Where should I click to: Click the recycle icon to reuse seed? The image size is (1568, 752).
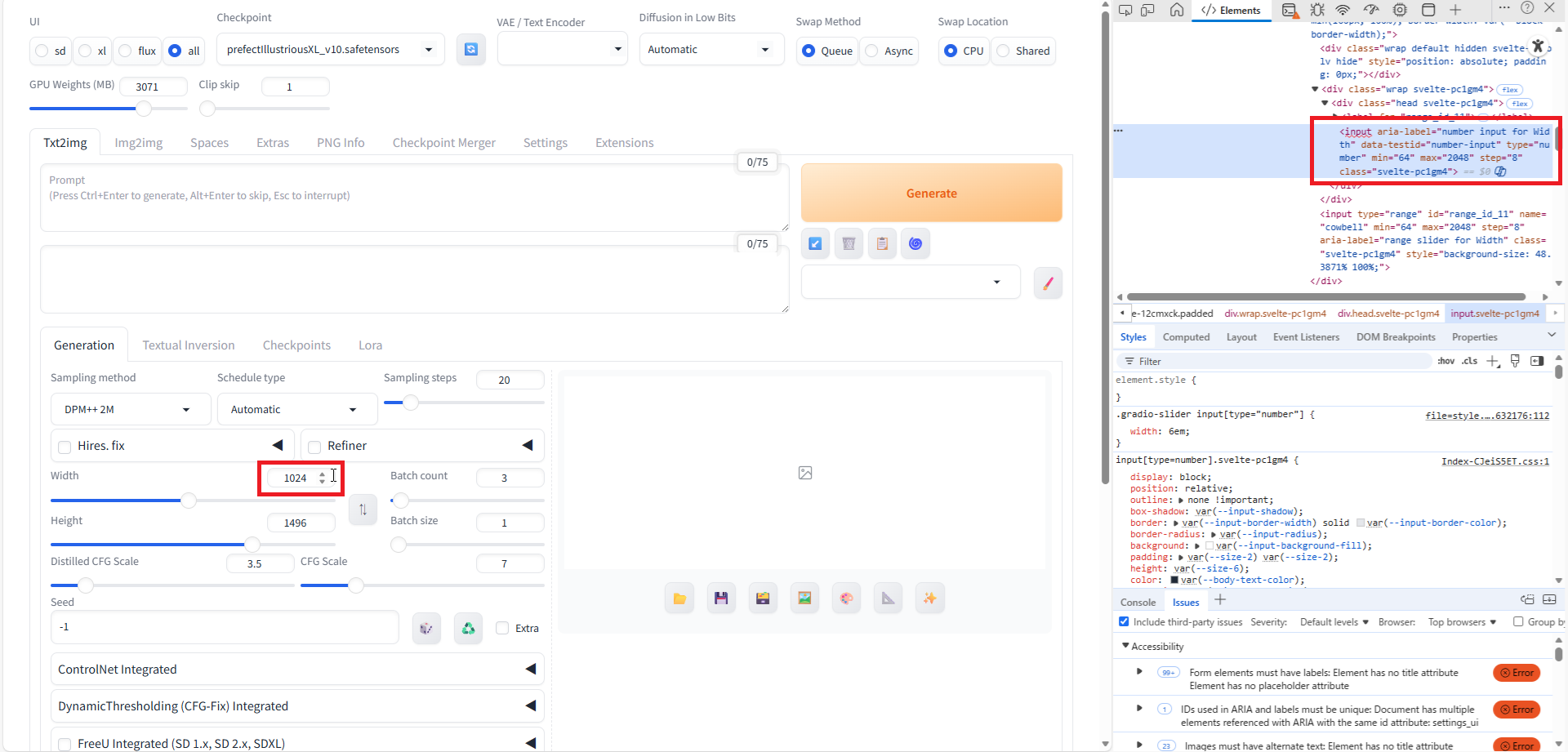[468, 628]
